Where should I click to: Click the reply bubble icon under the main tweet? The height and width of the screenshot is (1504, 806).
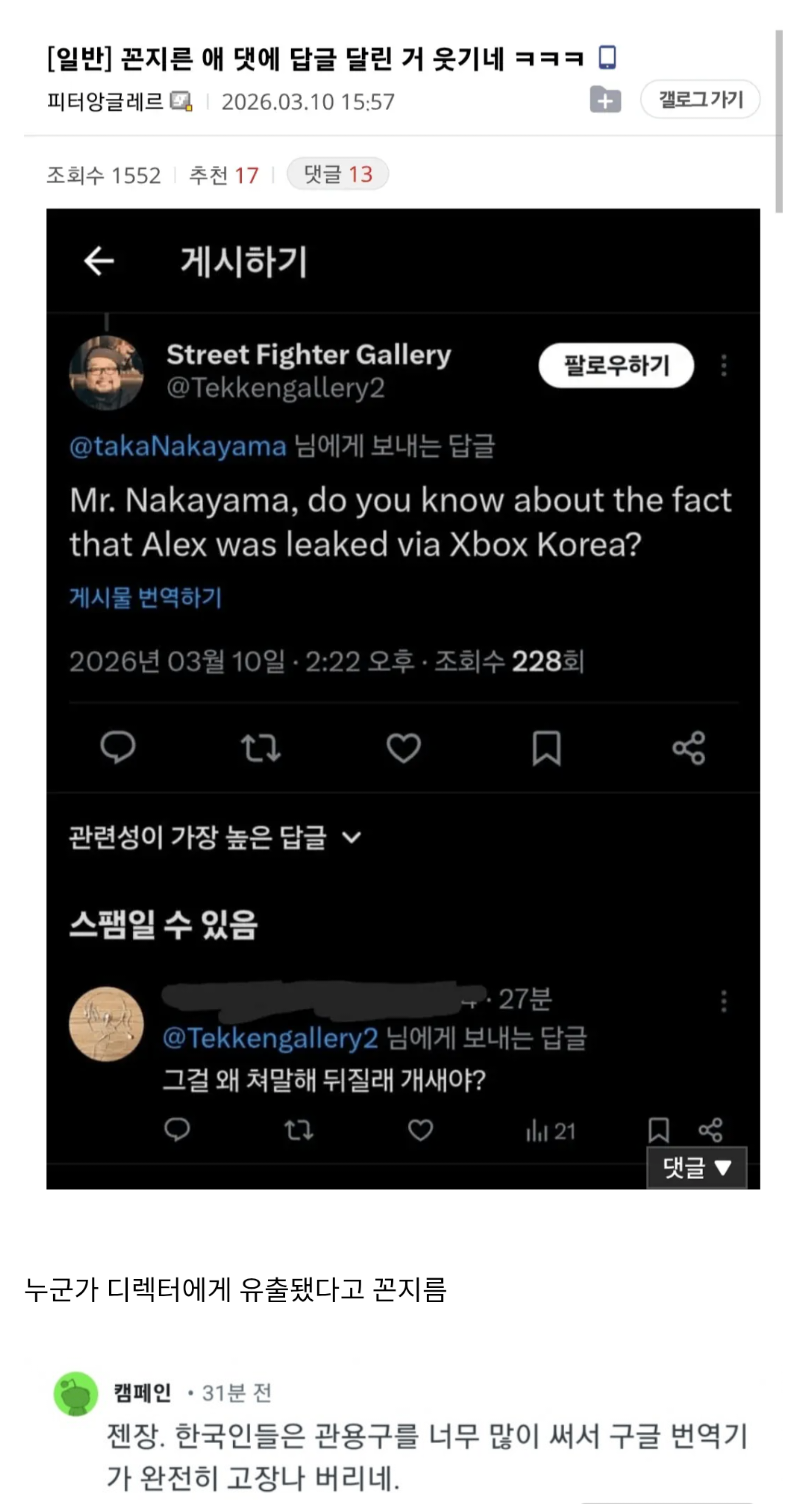click(118, 747)
